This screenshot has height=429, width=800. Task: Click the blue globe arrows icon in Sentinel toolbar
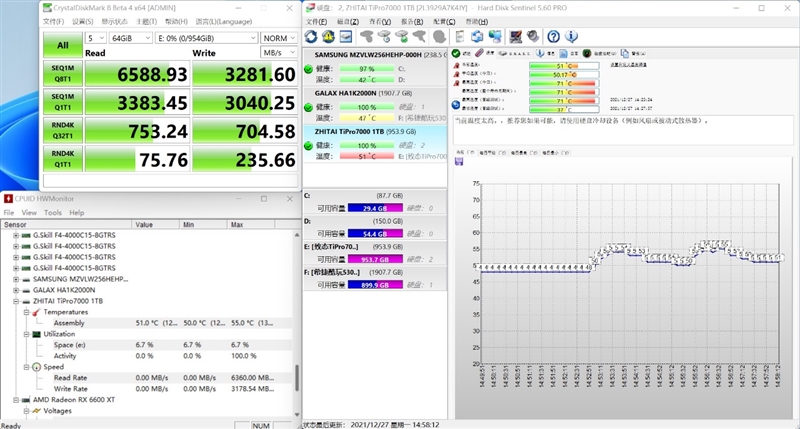pyautogui.click(x=477, y=37)
